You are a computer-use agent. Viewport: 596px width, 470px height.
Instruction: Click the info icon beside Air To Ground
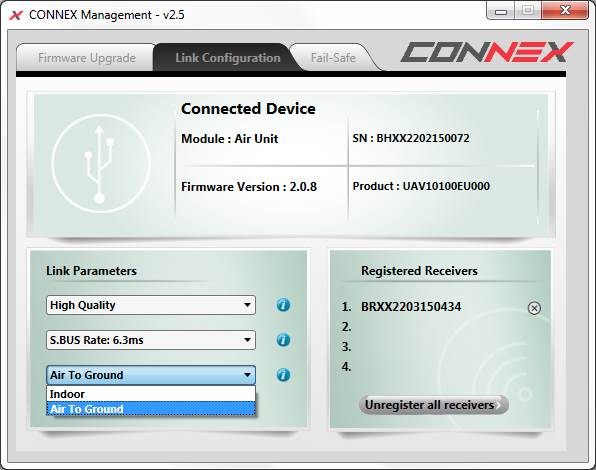coord(283,375)
